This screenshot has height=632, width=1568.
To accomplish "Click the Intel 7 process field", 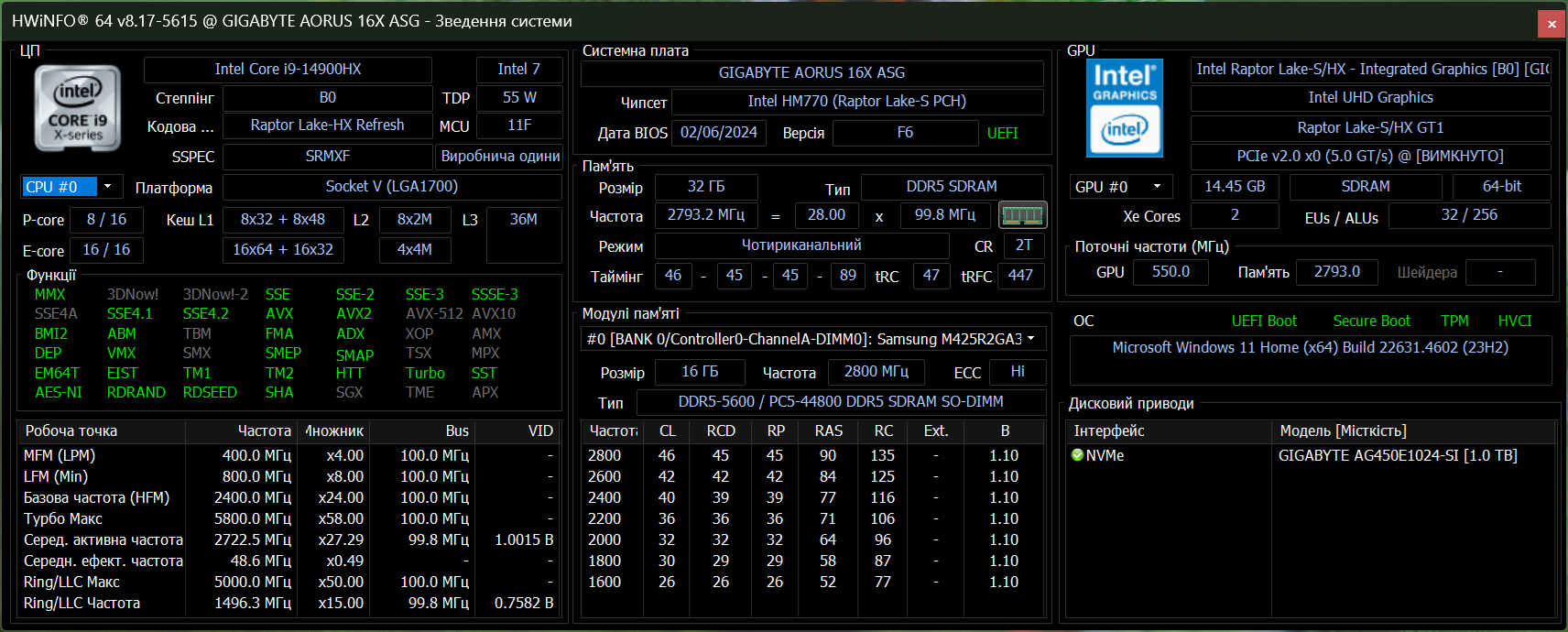I will (518, 70).
